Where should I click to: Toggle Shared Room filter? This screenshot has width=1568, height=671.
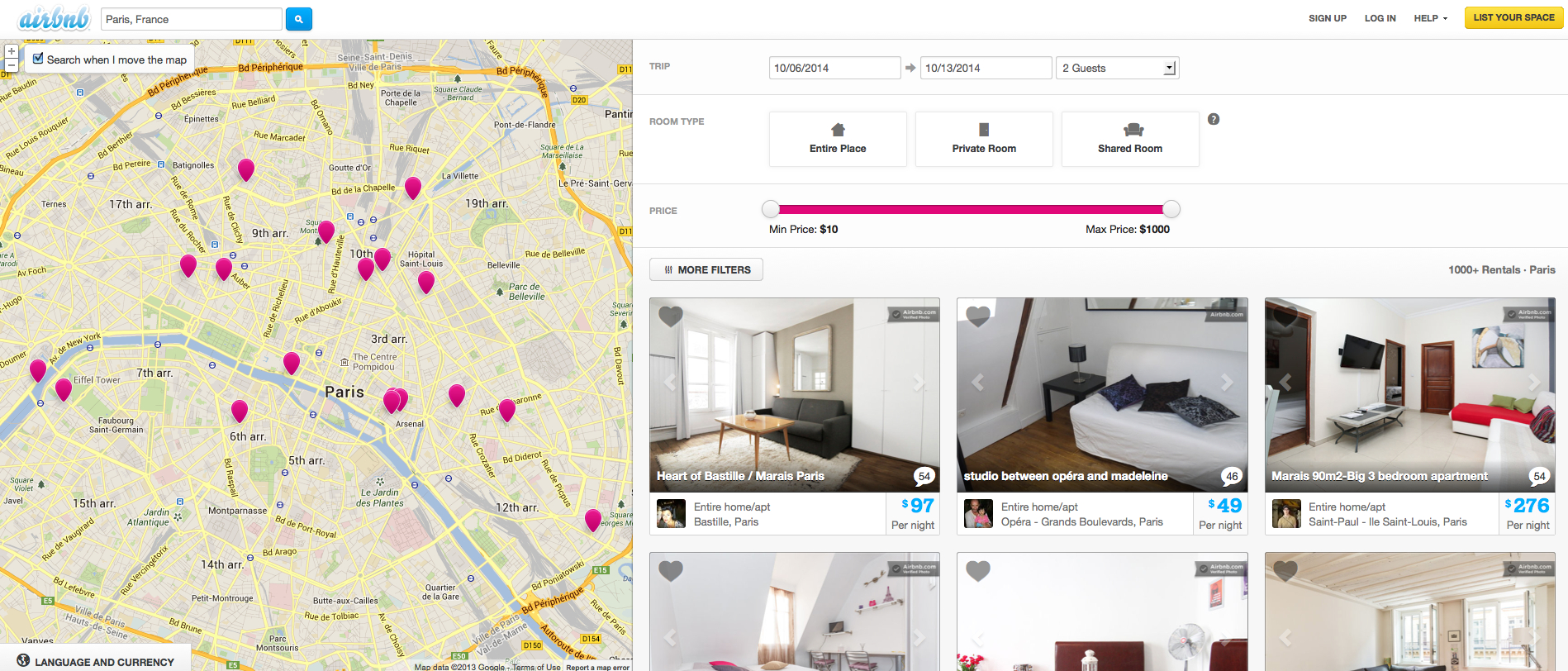click(x=1129, y=139)
